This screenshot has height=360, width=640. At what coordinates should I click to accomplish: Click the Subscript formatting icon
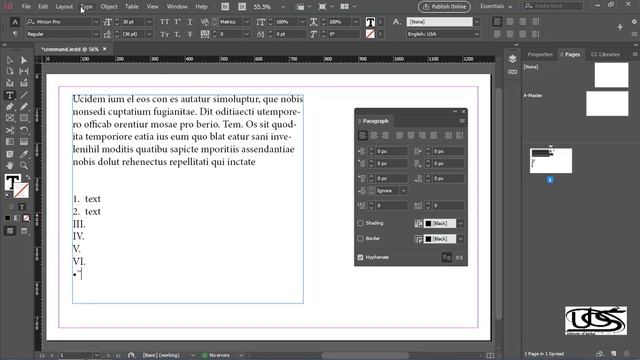point(178,35)
